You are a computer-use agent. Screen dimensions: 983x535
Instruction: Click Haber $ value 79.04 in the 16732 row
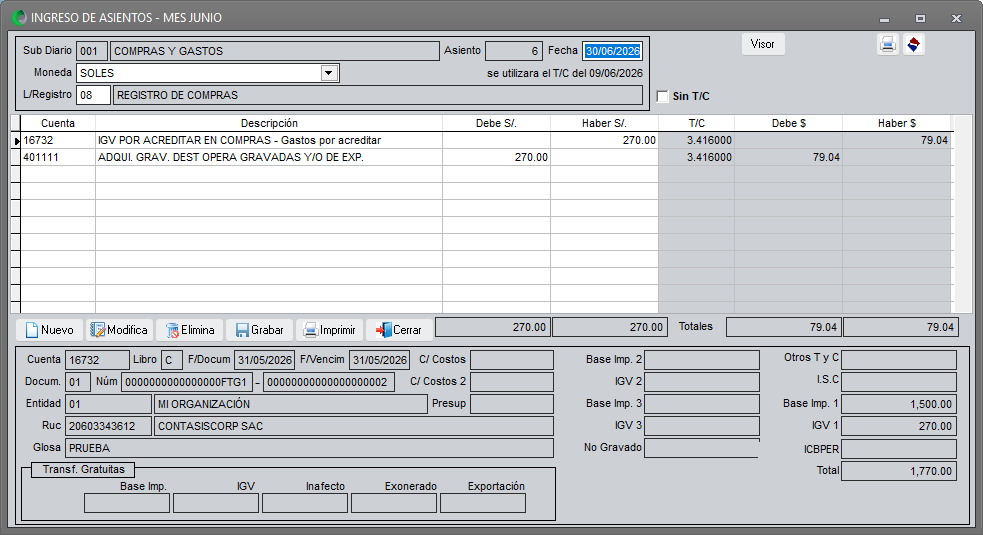(x=896, y=140)
